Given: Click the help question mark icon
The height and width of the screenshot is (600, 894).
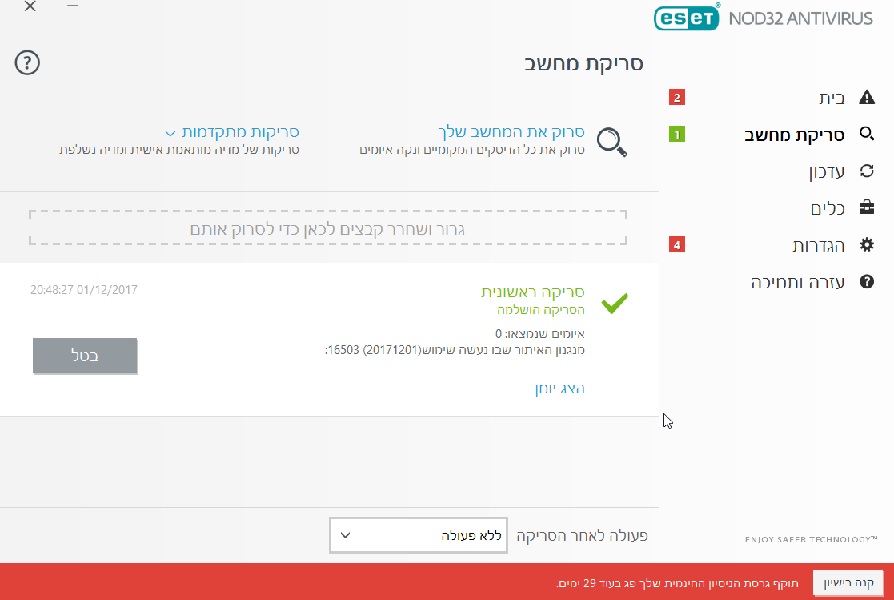Looking at the screenshot, I should (27, 63).
